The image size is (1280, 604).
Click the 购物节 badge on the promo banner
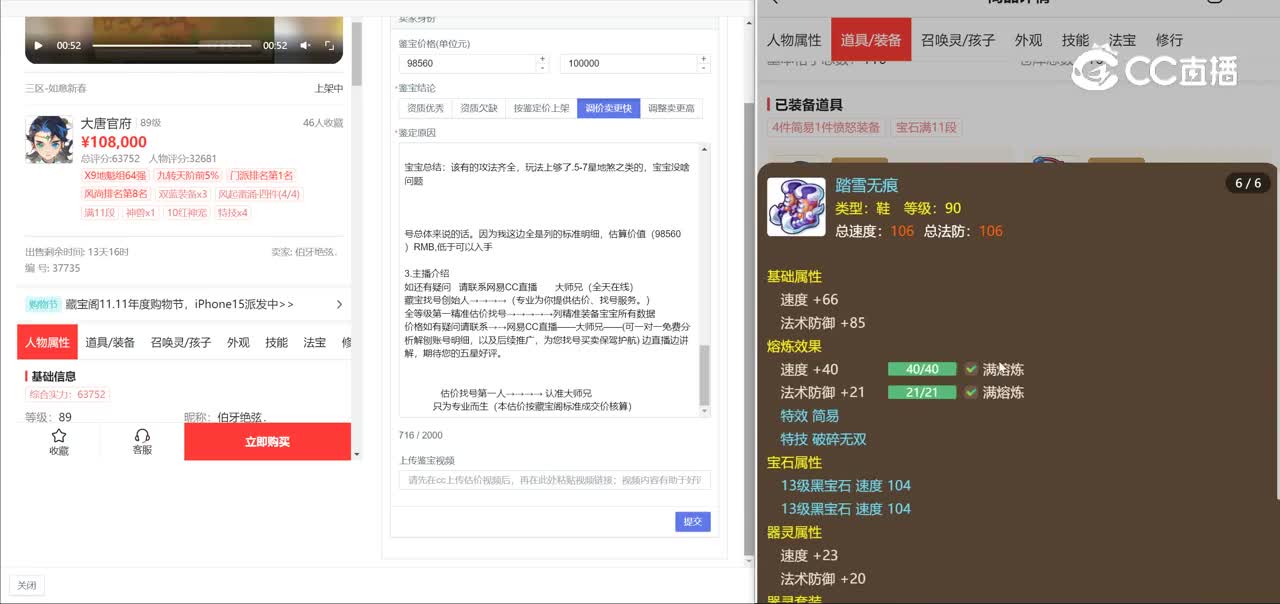42,304
